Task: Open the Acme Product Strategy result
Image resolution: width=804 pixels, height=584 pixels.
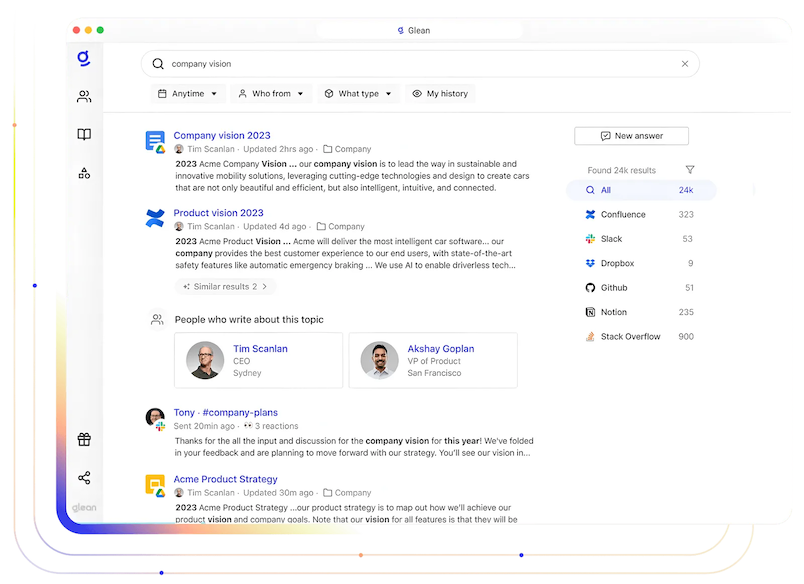Action: pyautogui.click(x=225, y=479)
